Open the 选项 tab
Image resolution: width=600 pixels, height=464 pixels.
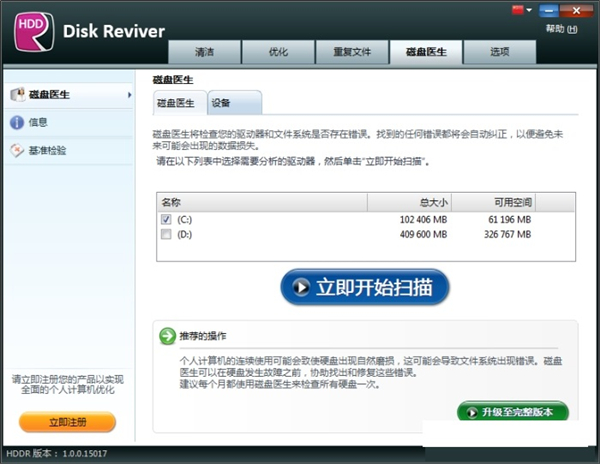500,52
